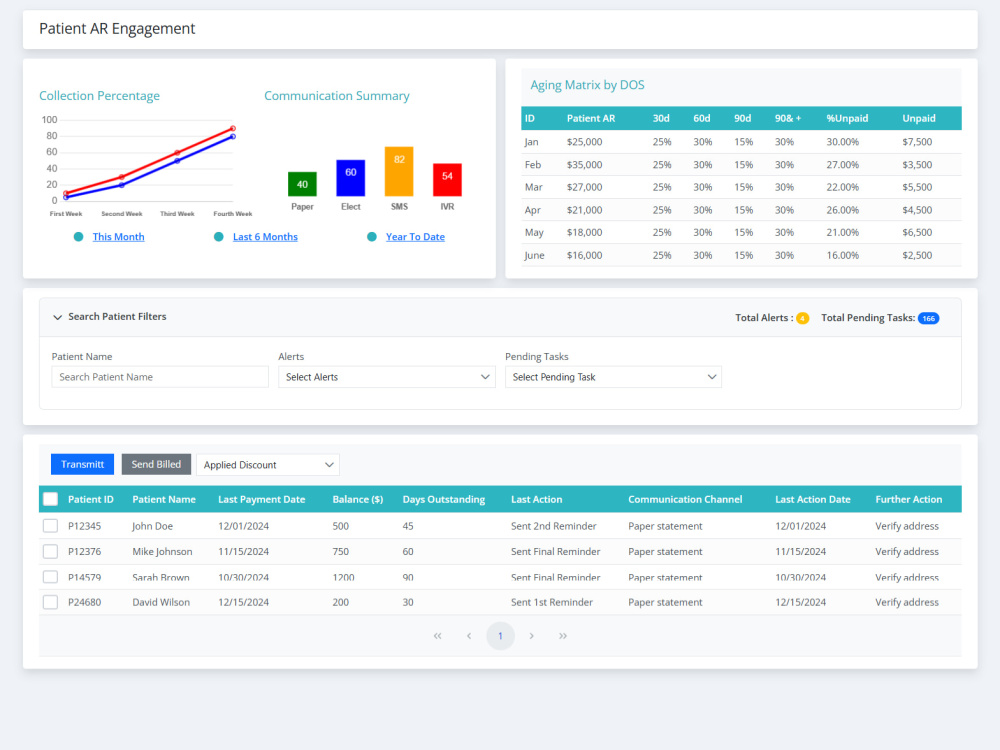Click the Collection Percentage chart title

pos(99,96)
